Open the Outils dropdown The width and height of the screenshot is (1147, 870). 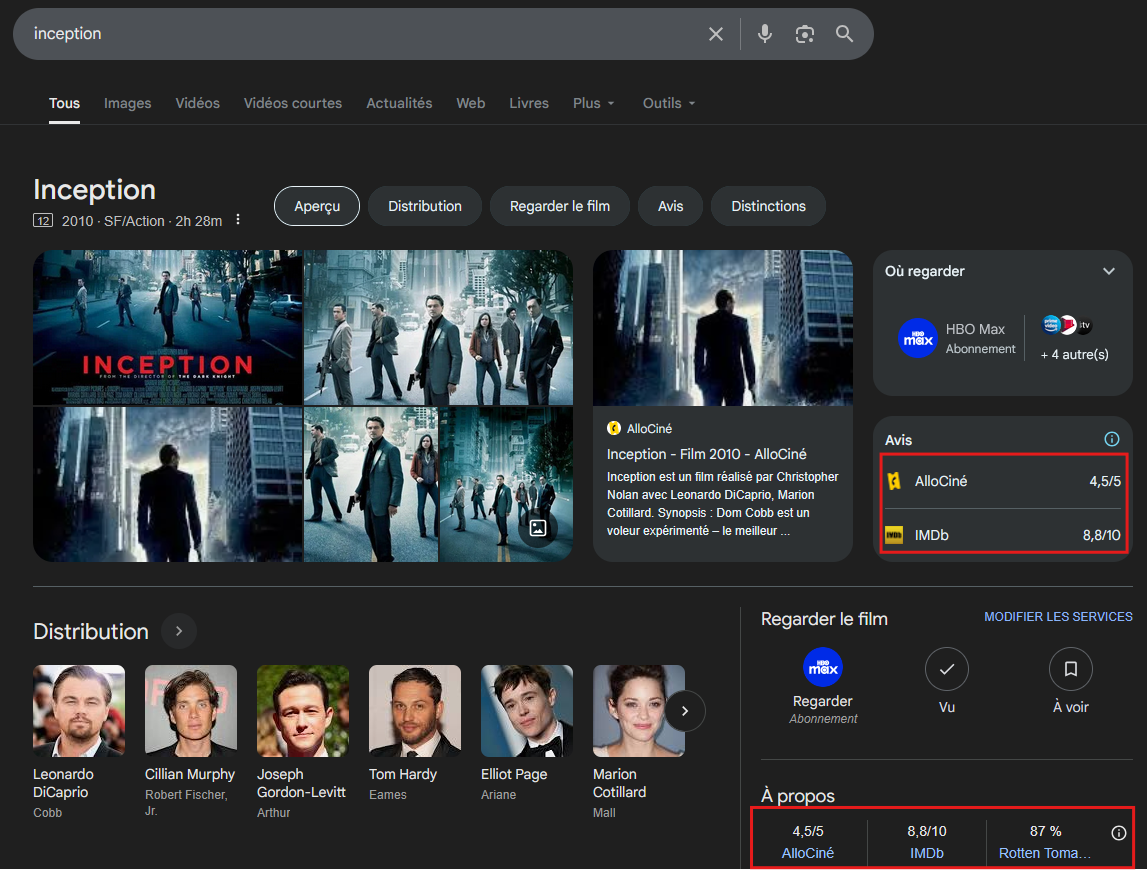pyautogui.click(x=669, y=103)
